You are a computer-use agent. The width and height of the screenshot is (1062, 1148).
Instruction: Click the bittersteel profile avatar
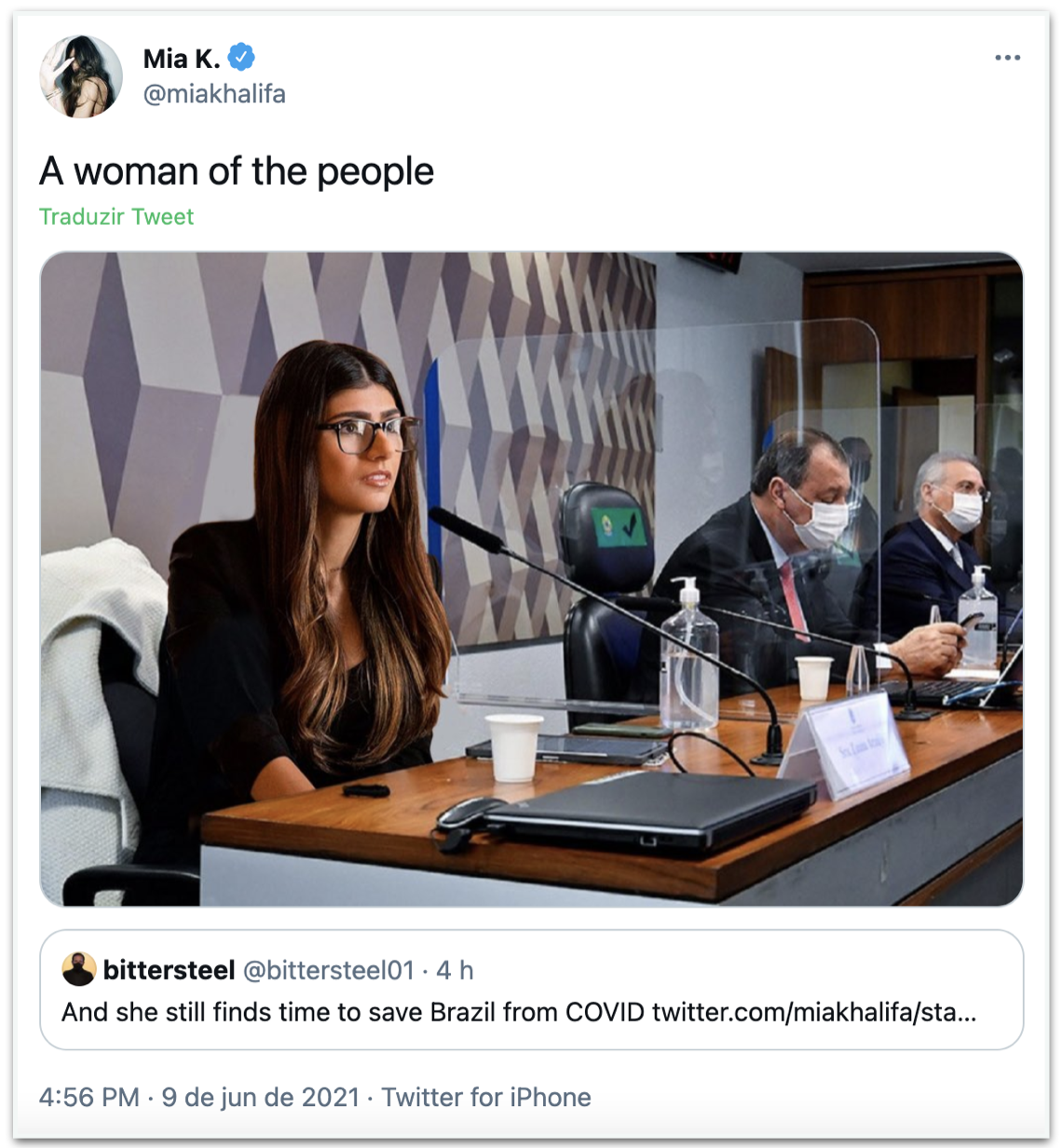click(x=79, y=969)
